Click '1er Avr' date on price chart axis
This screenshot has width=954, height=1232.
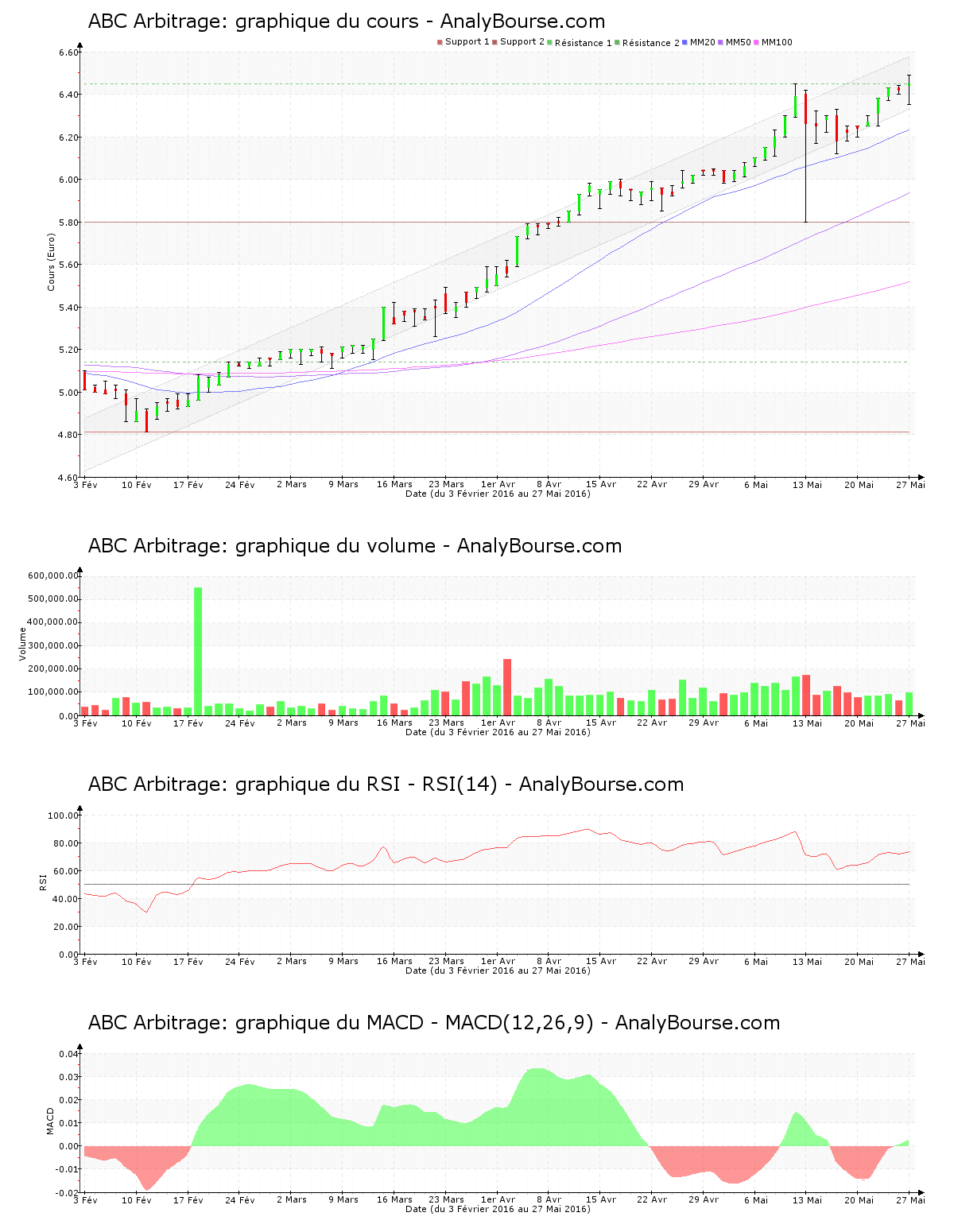[498, 484]
